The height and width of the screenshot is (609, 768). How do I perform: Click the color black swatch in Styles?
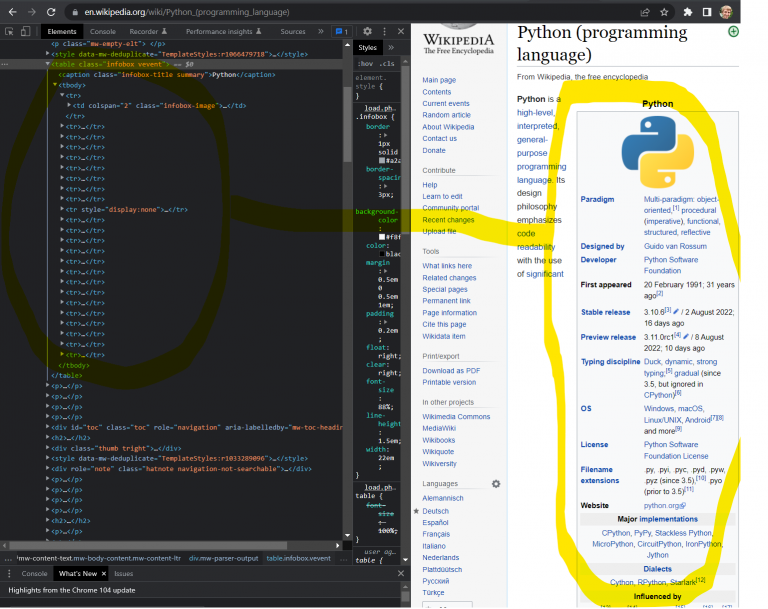382,254
